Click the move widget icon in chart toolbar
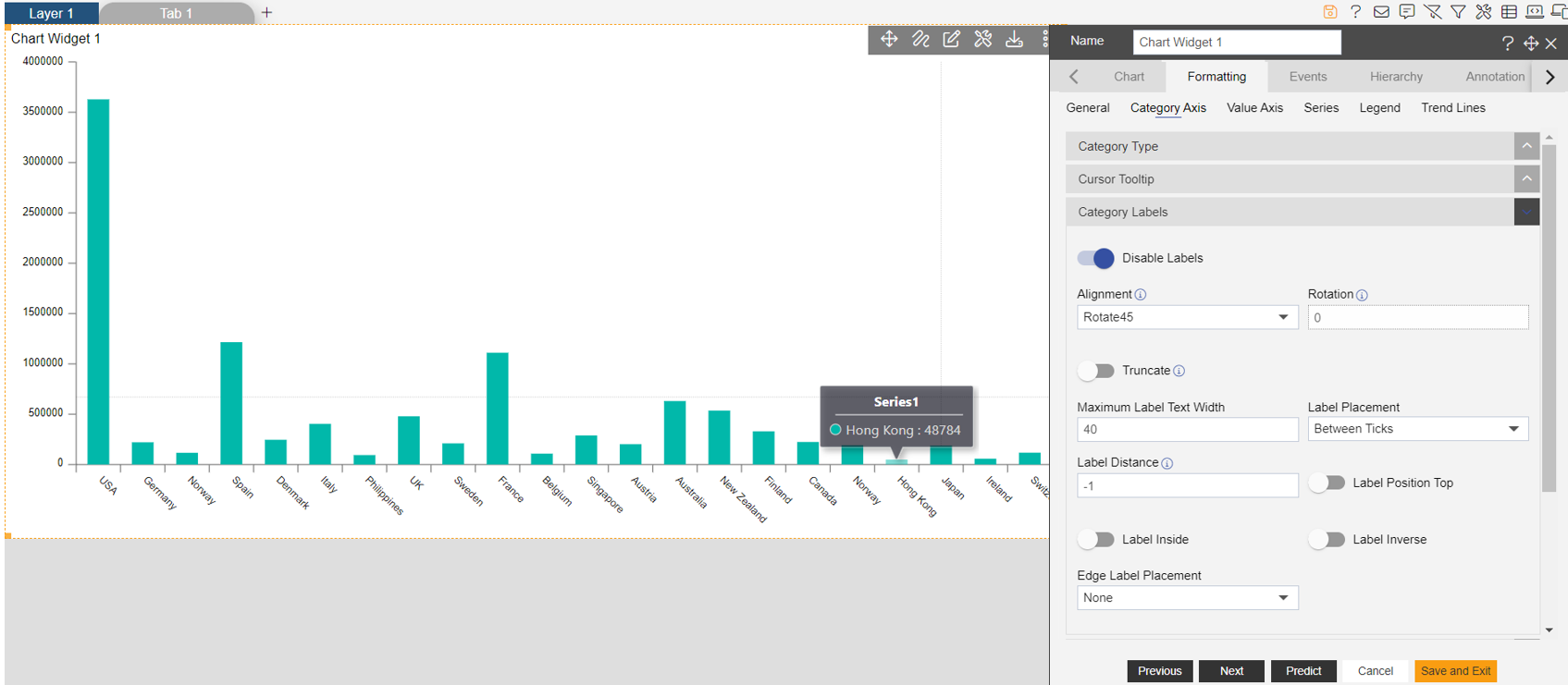 click(x=889, y=39)
